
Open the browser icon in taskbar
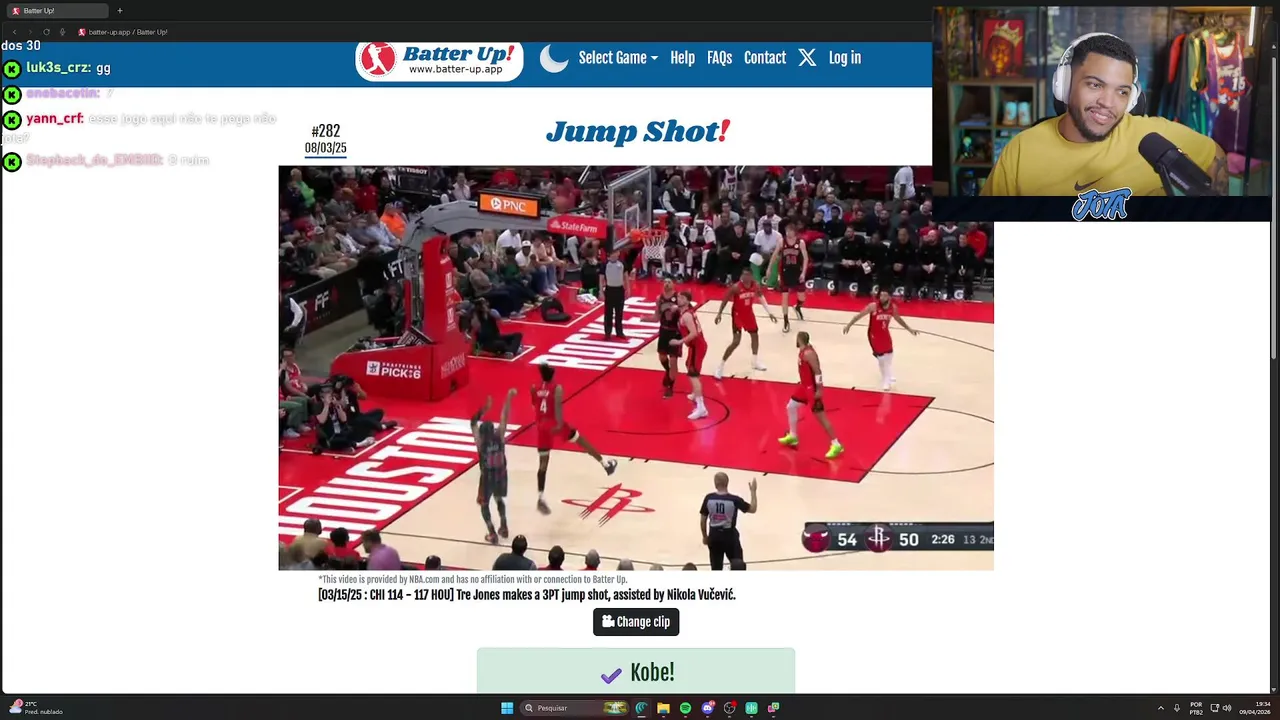coord(641,708)
